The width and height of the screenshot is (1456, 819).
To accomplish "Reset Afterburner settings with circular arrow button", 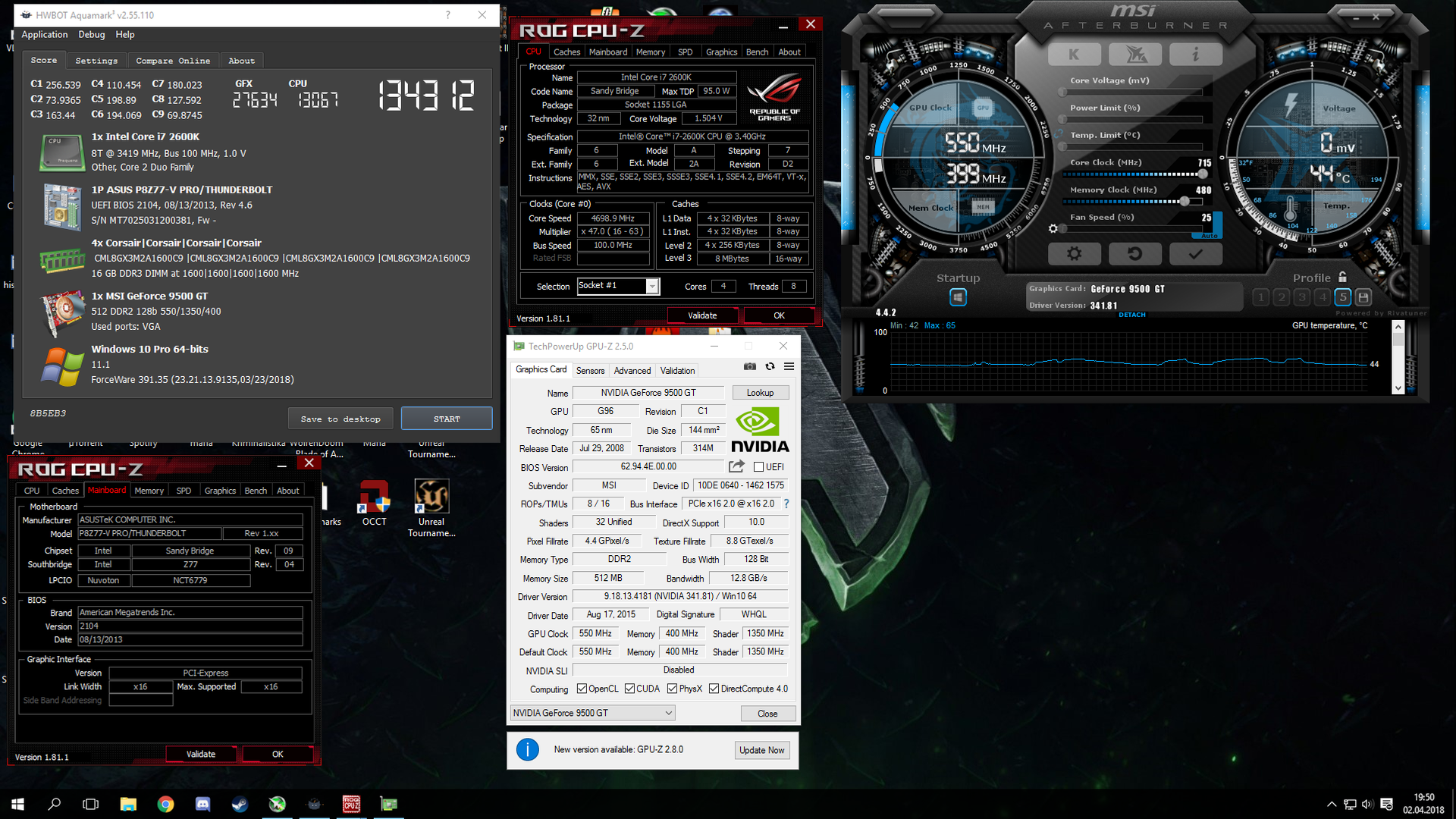I will [1134, 253].
